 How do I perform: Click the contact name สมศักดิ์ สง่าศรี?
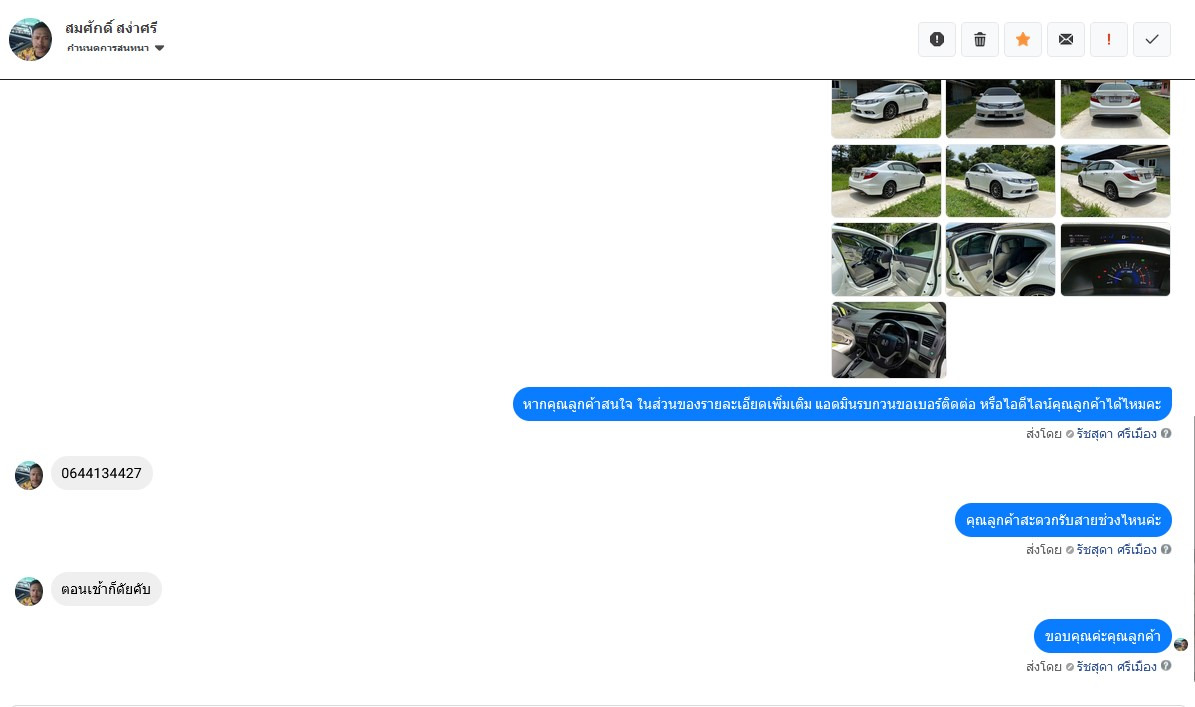point(111,28)
